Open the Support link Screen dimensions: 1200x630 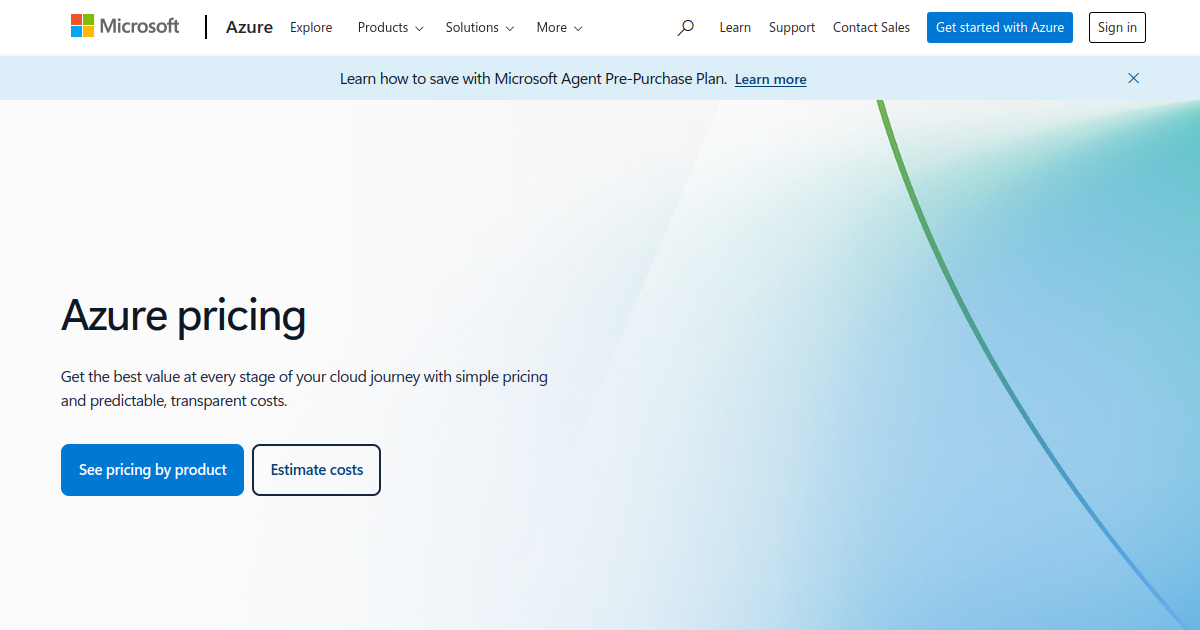(792, 28)
